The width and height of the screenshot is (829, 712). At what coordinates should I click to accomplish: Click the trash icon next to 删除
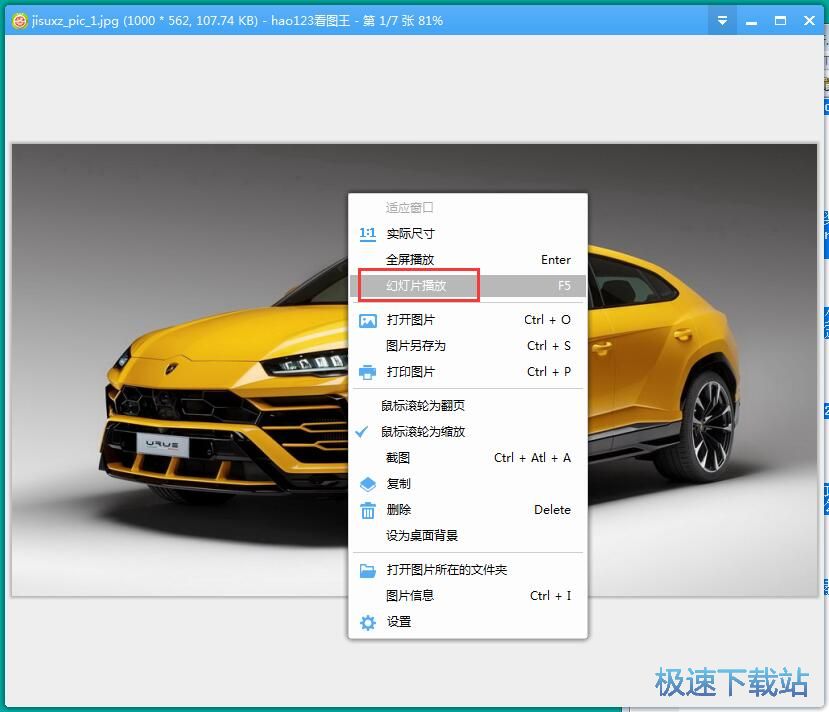point(368,509)
